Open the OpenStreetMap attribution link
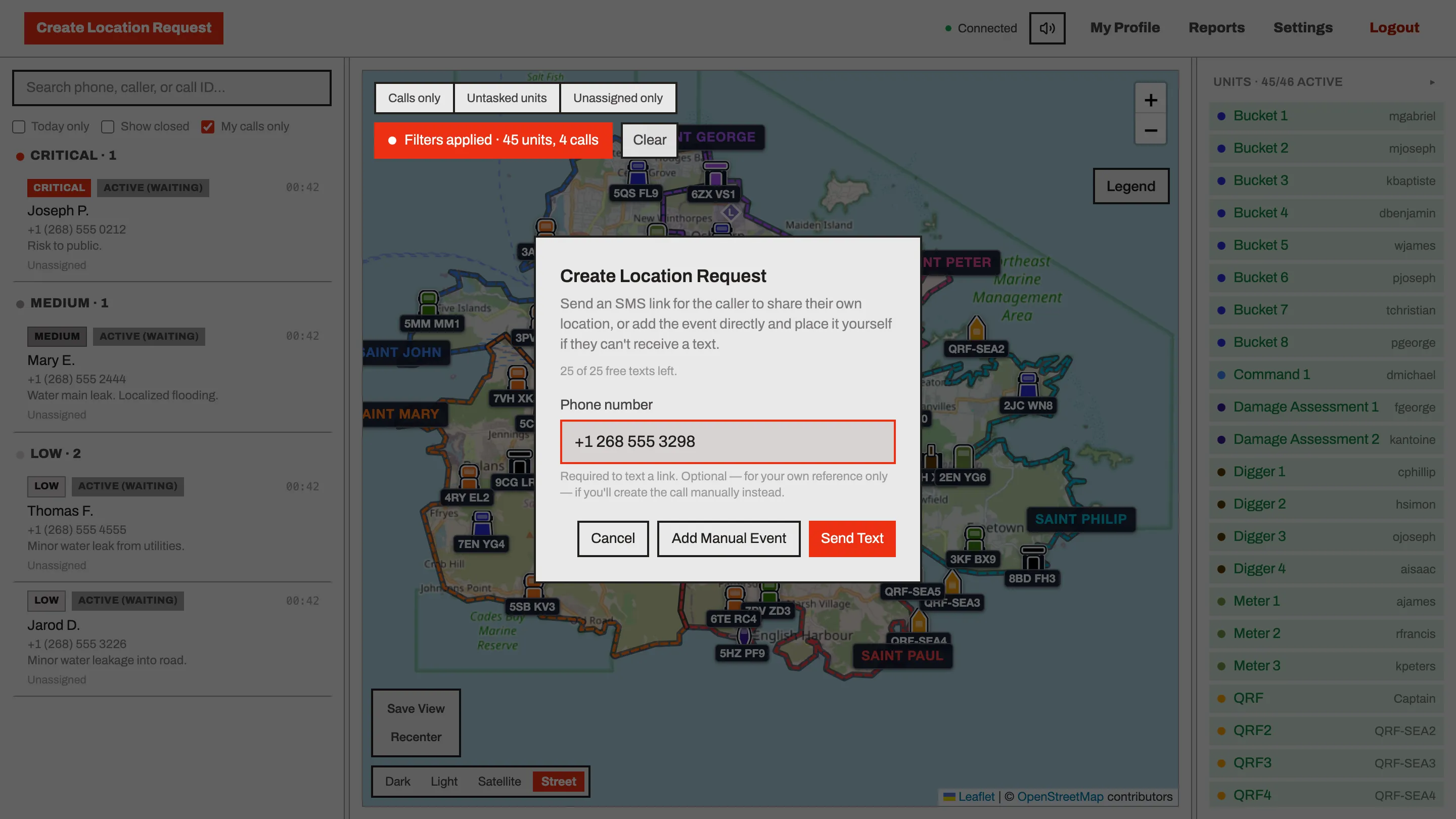 1060,796
